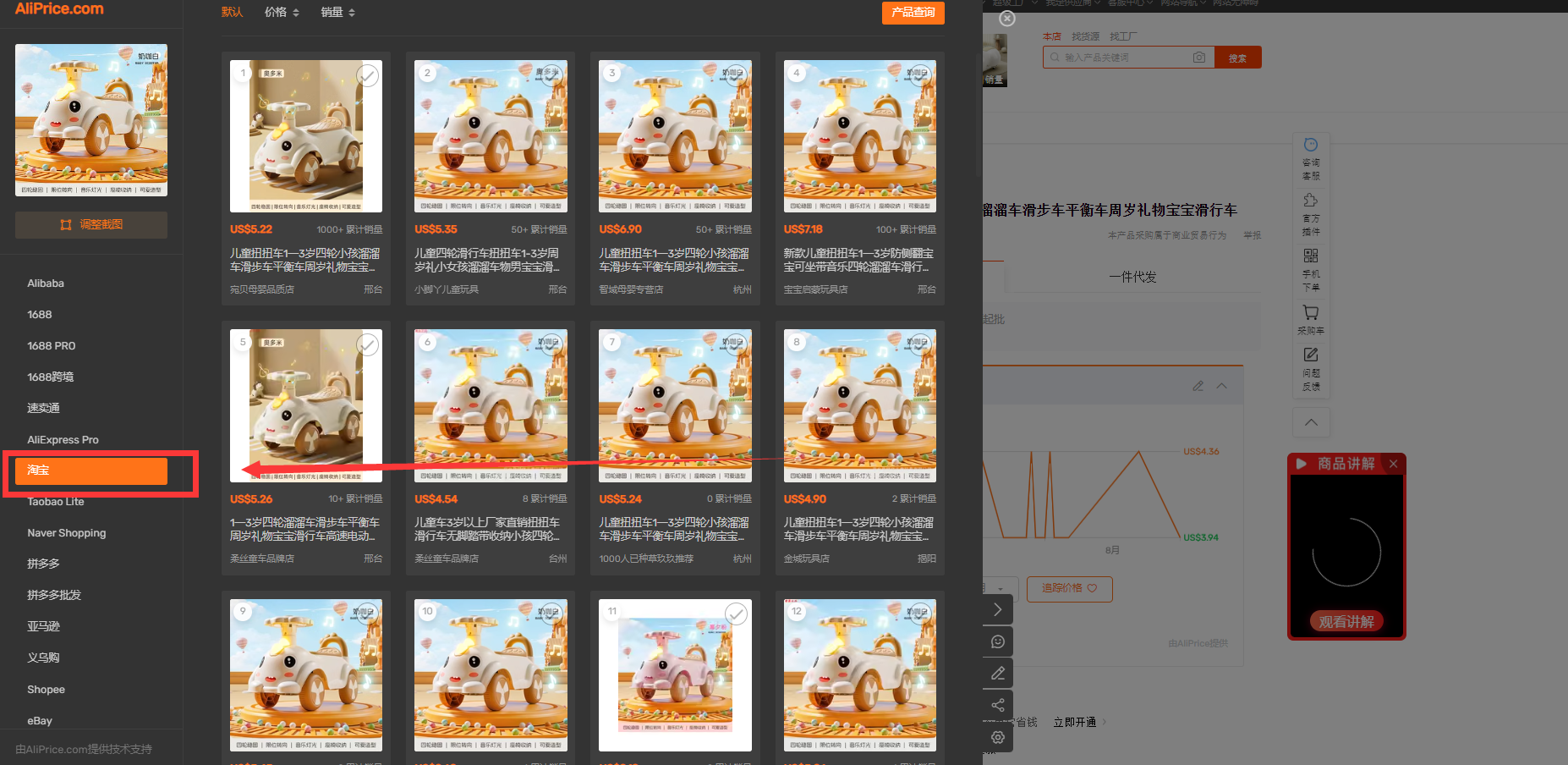
Task: Select the checkmark on product card 7
Action: pos(737,344)
